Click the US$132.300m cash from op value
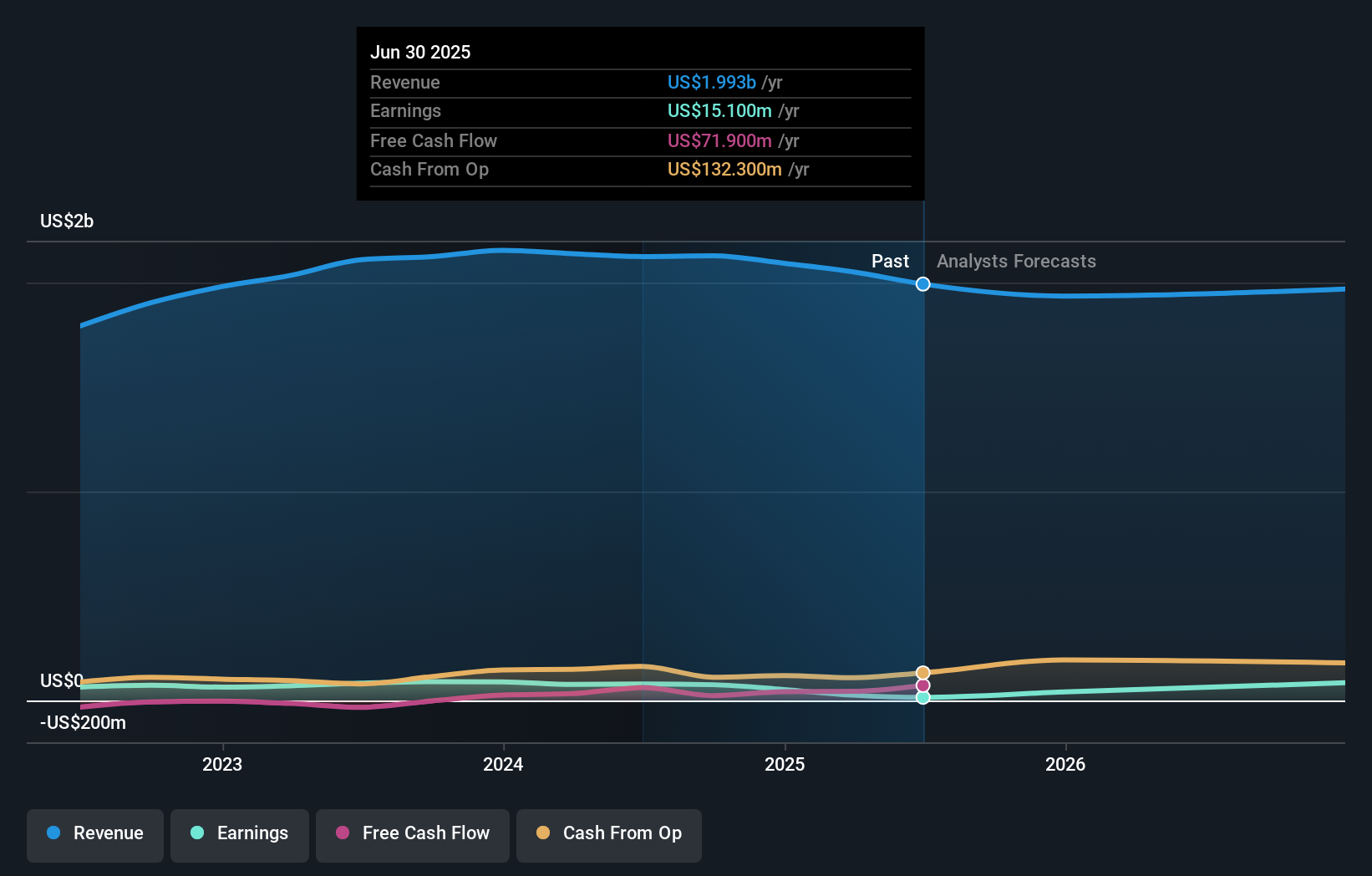Screen dimensions: 1372x876 tap(724, 169)
